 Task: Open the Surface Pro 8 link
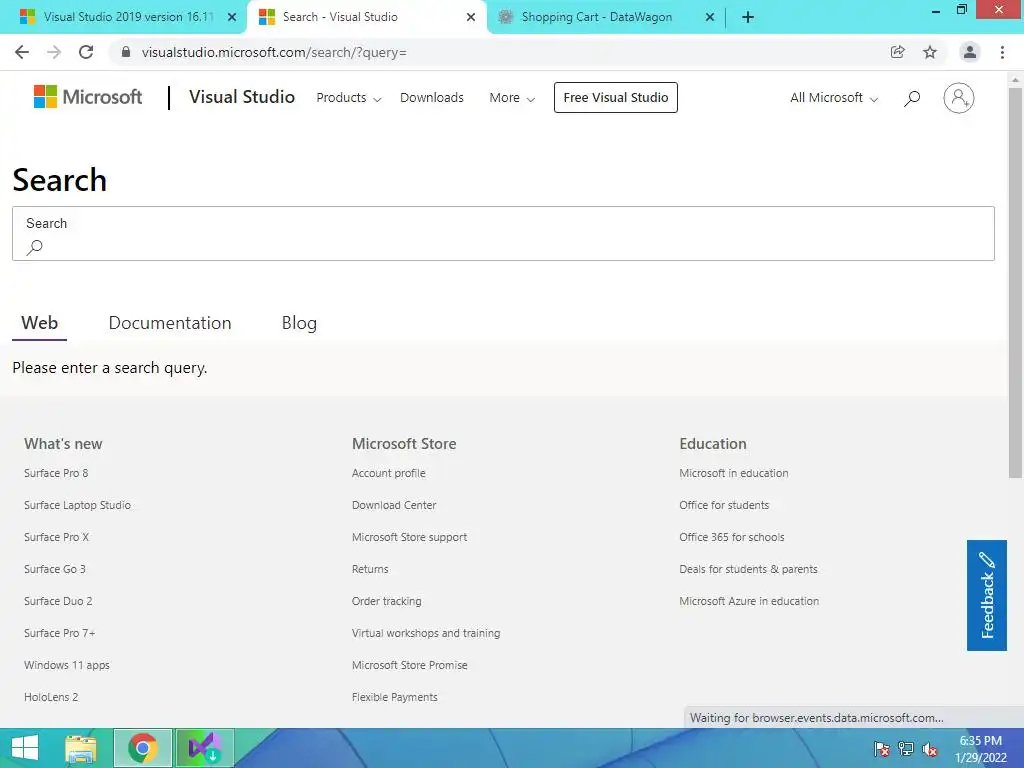coord(56,473)
